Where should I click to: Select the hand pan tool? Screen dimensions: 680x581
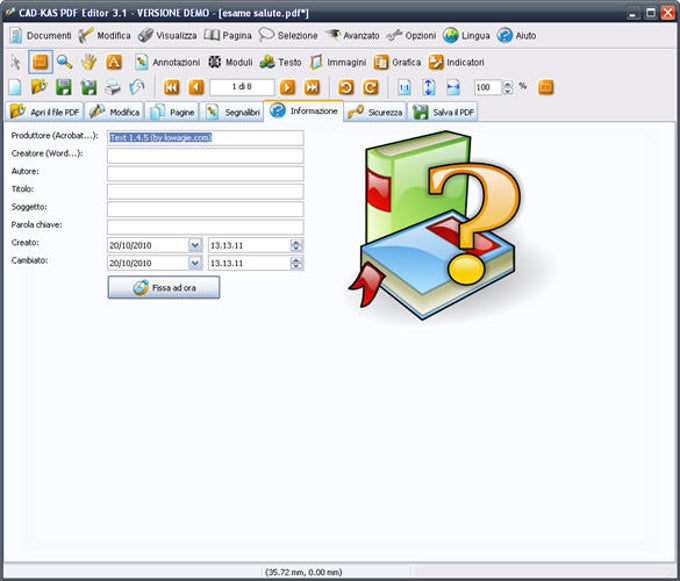[x=89, y=62]
